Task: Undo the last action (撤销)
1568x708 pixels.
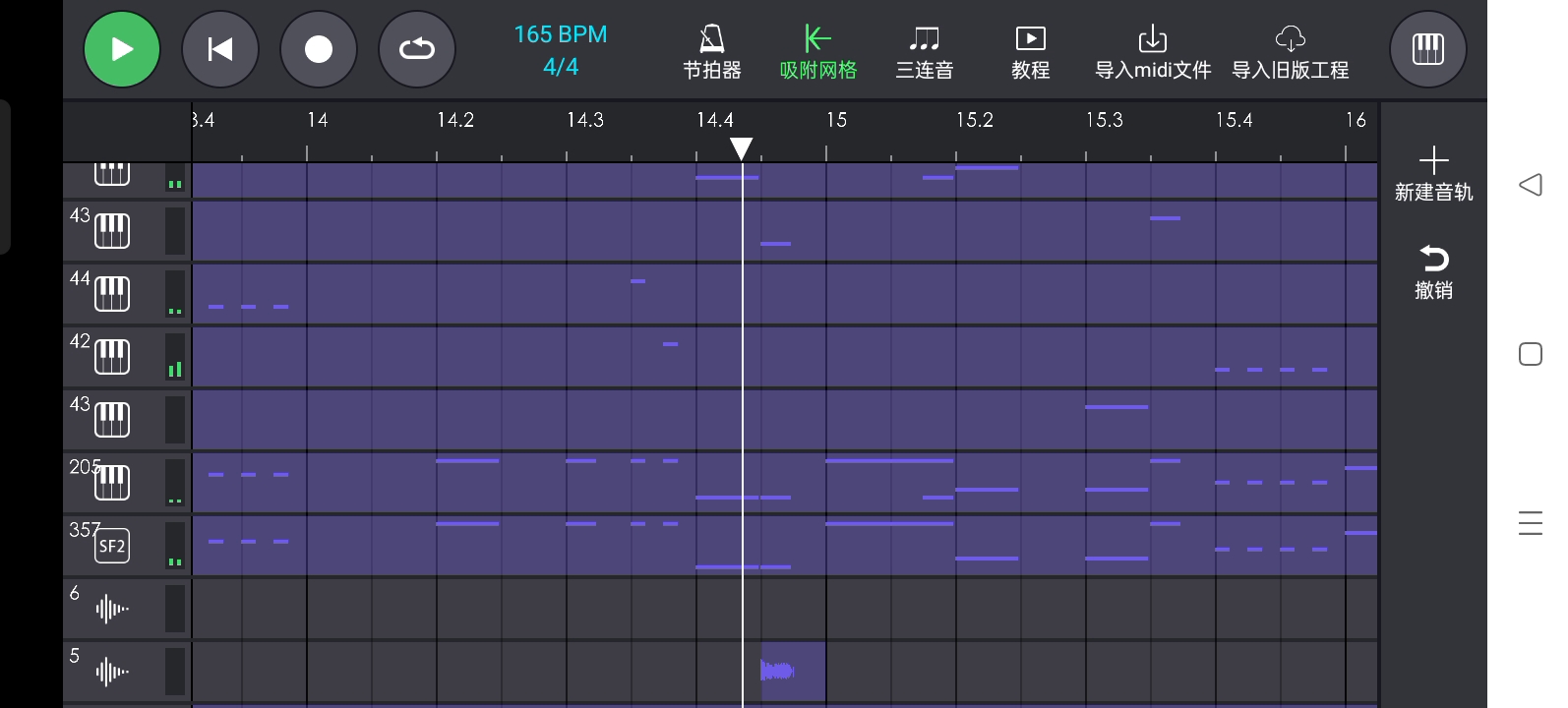Action: (1434, 272)
